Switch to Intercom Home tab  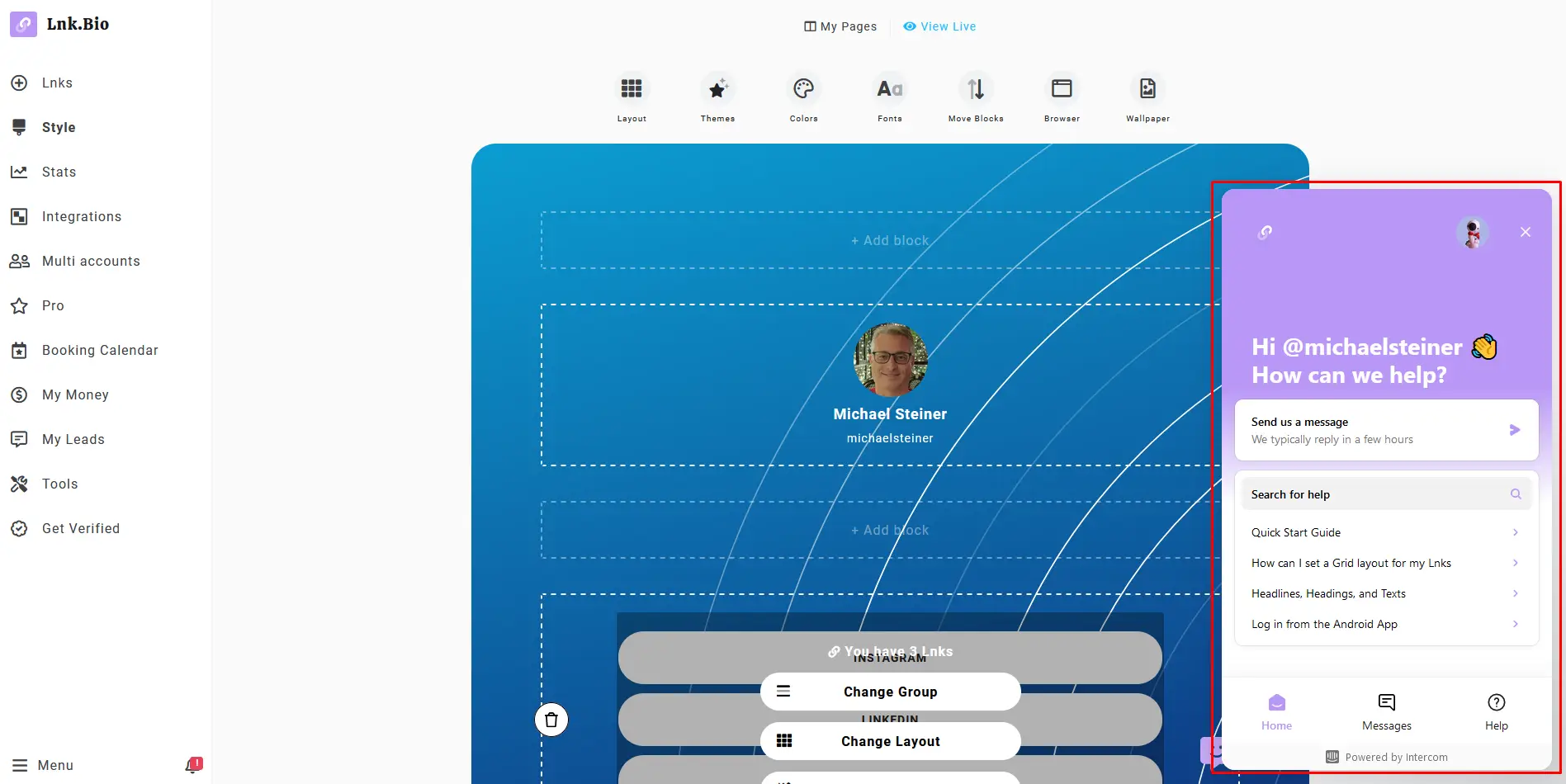pos(1276,712)
